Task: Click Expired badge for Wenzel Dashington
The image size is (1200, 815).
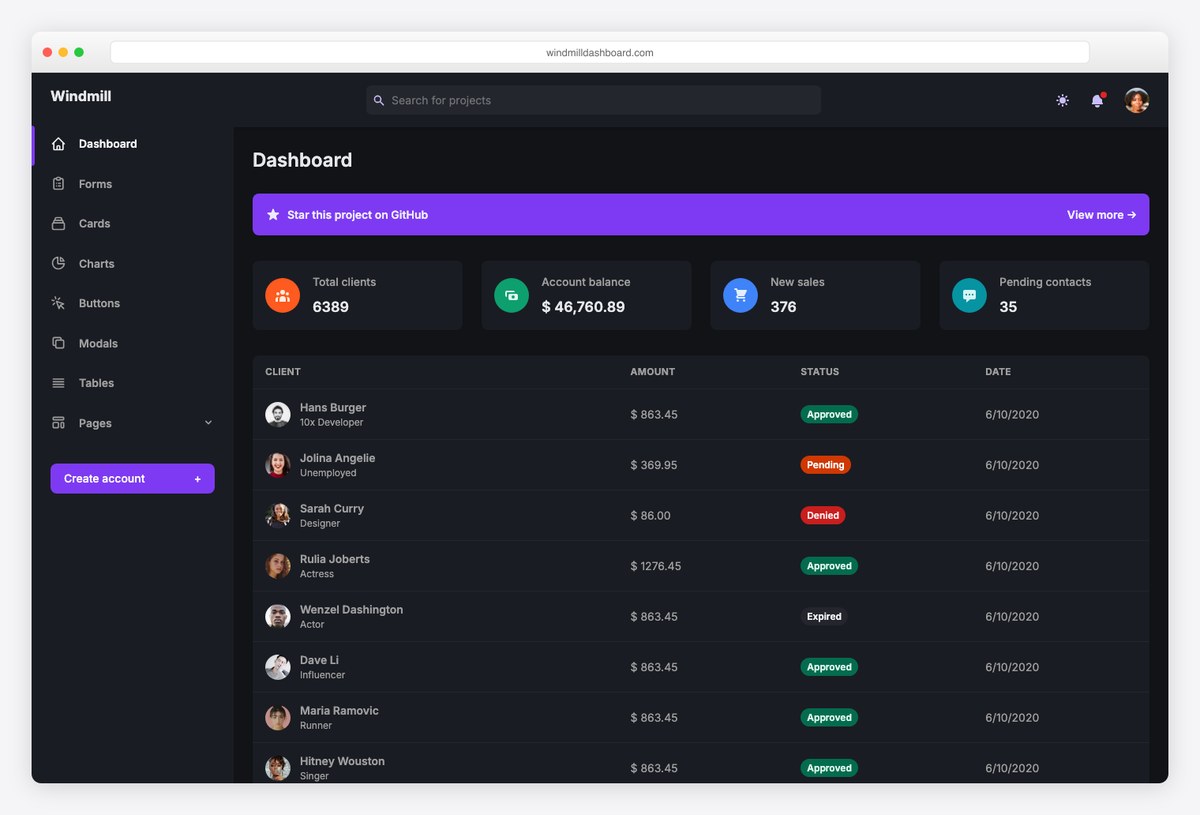Action: pyautogui.click(x=824, y=616)
